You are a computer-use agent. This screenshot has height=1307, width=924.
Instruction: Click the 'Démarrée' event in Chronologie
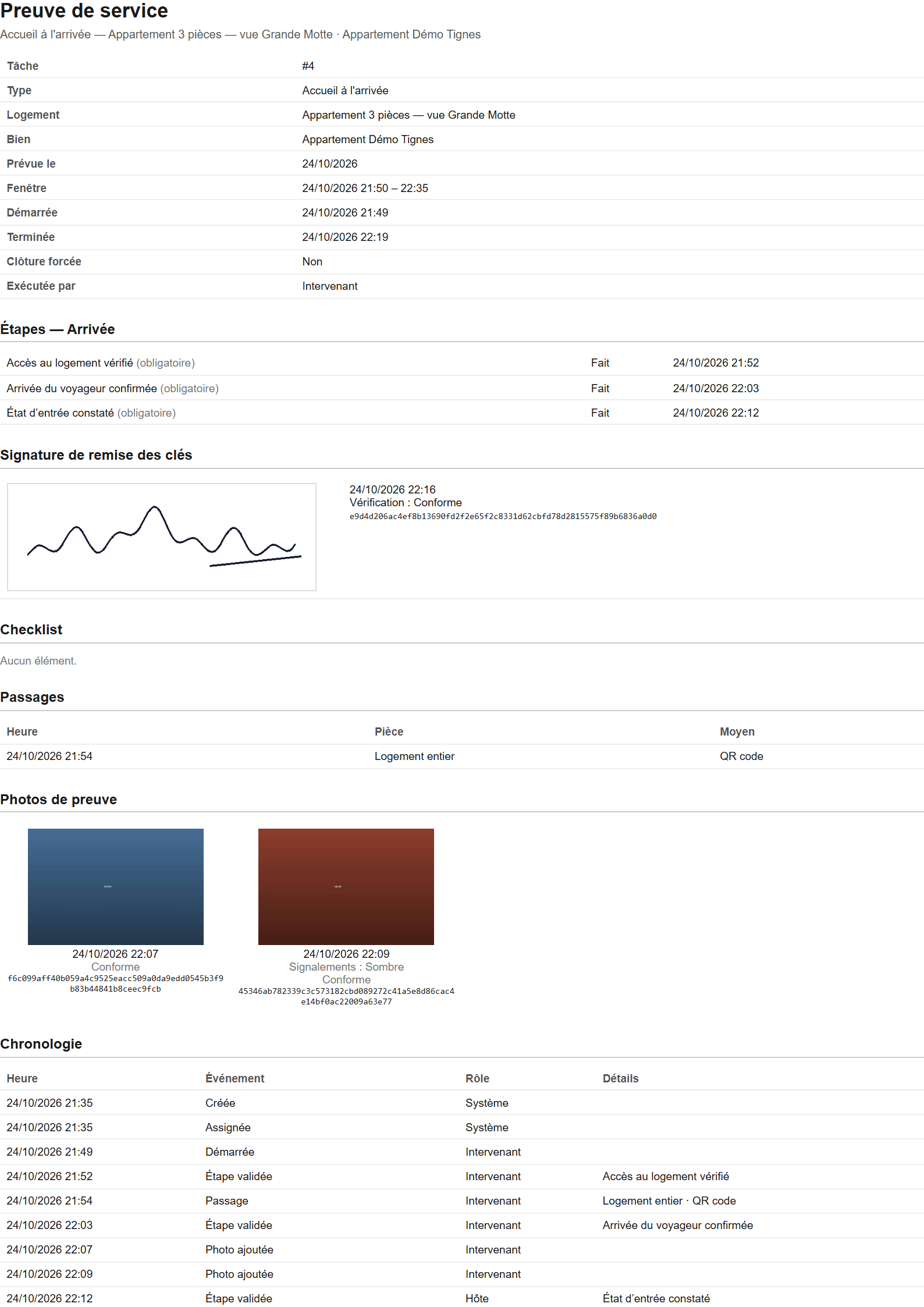229,1152
